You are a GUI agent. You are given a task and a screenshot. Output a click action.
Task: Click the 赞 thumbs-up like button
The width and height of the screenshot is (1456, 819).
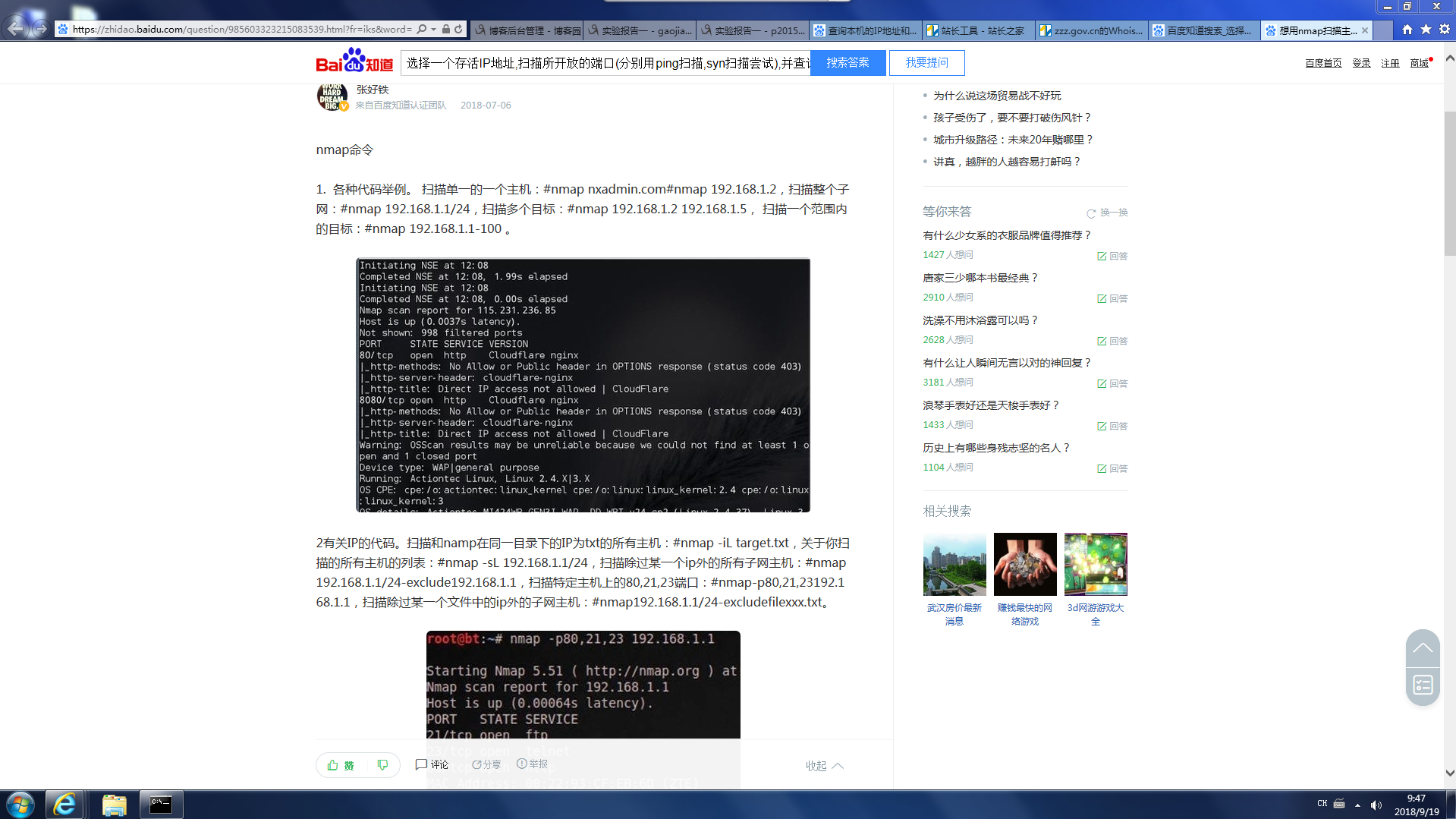coord(341,765)
